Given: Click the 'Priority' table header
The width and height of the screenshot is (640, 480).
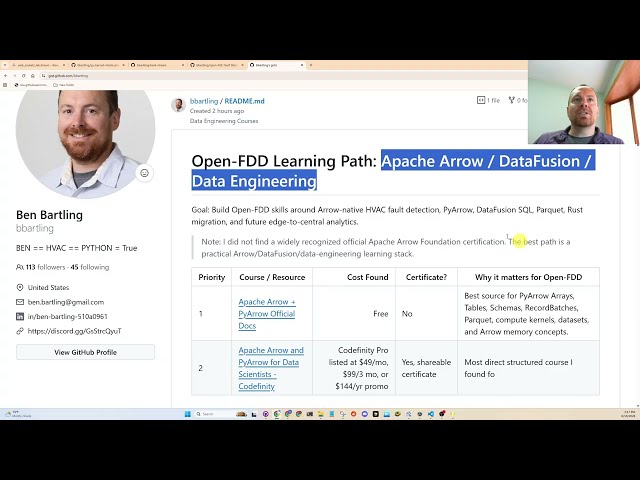Looking at the screenshot, I should (211, 277).
